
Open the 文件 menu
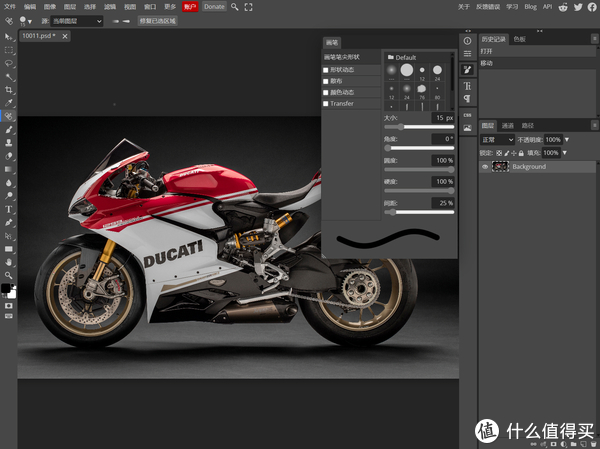(x=11, y=6)
